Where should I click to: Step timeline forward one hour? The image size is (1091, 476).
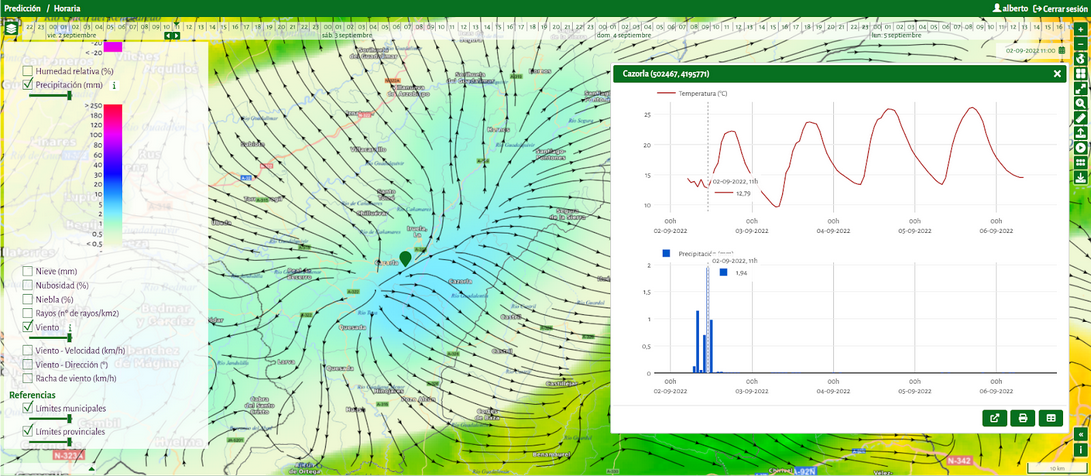(x=177, y=35)
